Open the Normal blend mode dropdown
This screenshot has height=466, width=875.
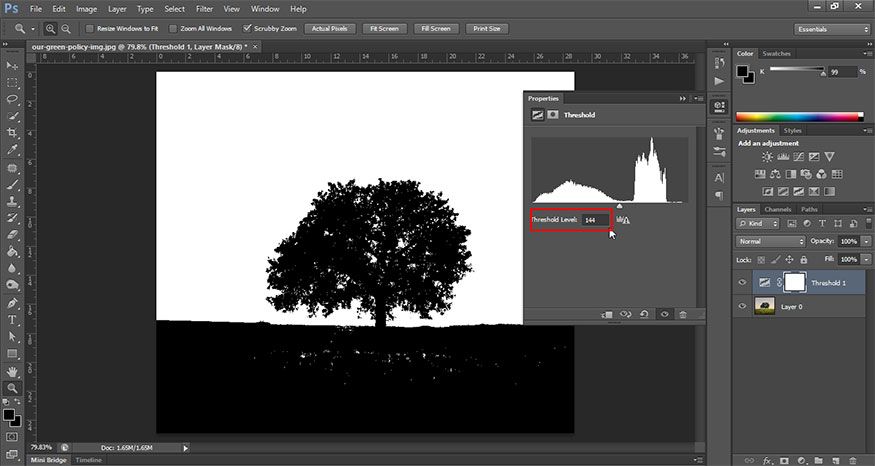pos(771,242)
